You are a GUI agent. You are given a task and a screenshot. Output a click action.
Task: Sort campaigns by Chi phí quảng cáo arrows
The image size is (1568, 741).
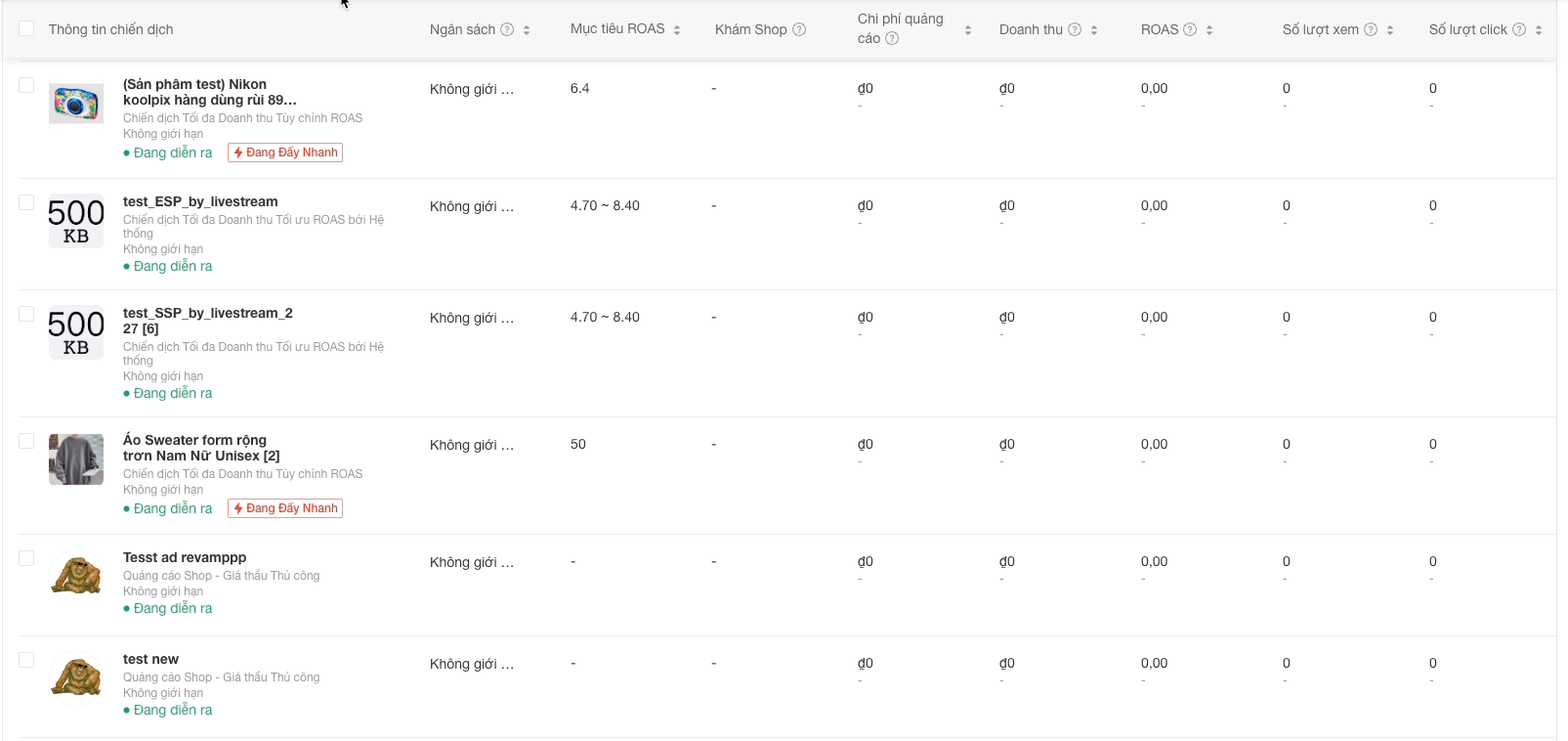pos(968,30)
